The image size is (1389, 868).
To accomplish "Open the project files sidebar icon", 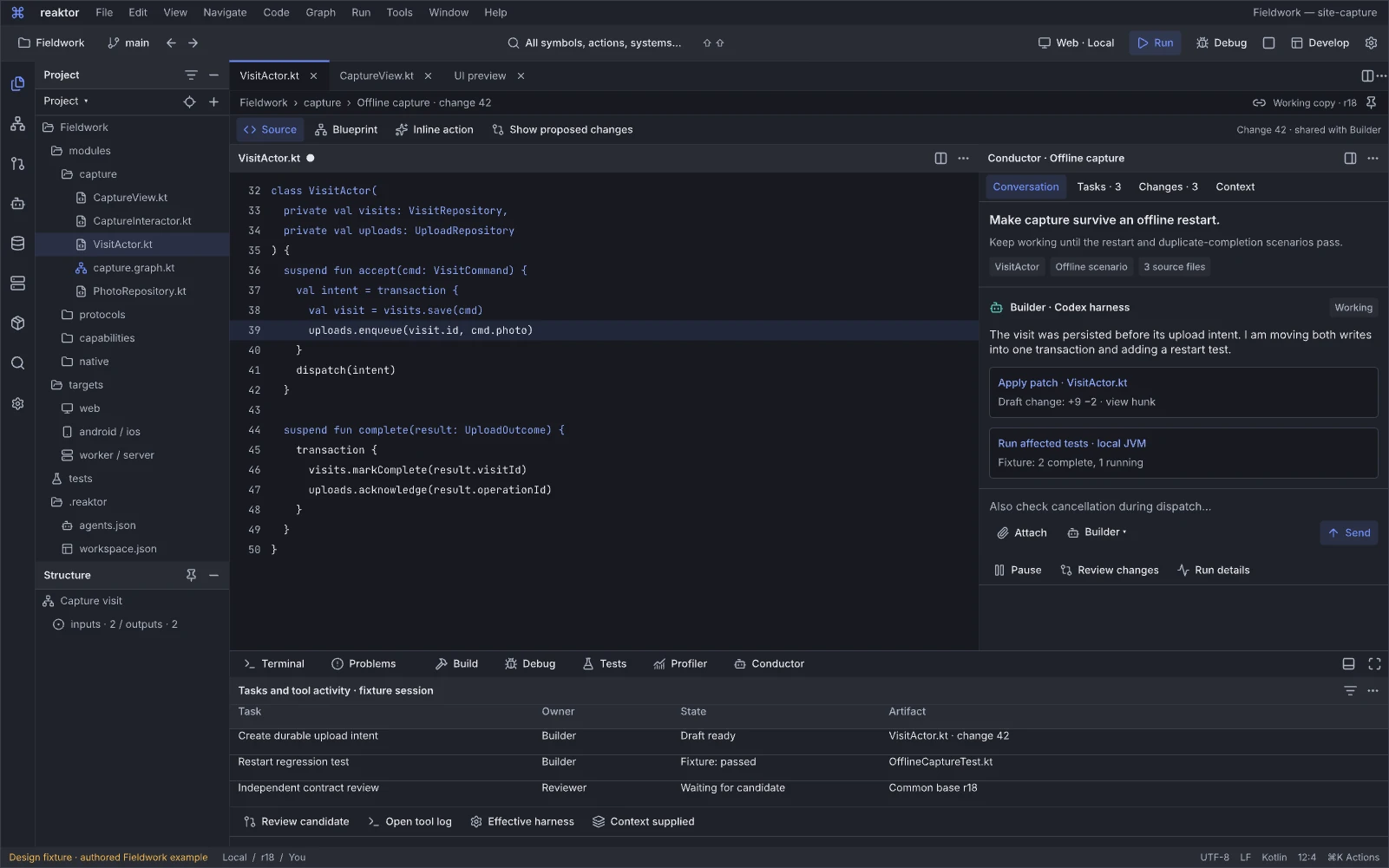I will [17, 83].
